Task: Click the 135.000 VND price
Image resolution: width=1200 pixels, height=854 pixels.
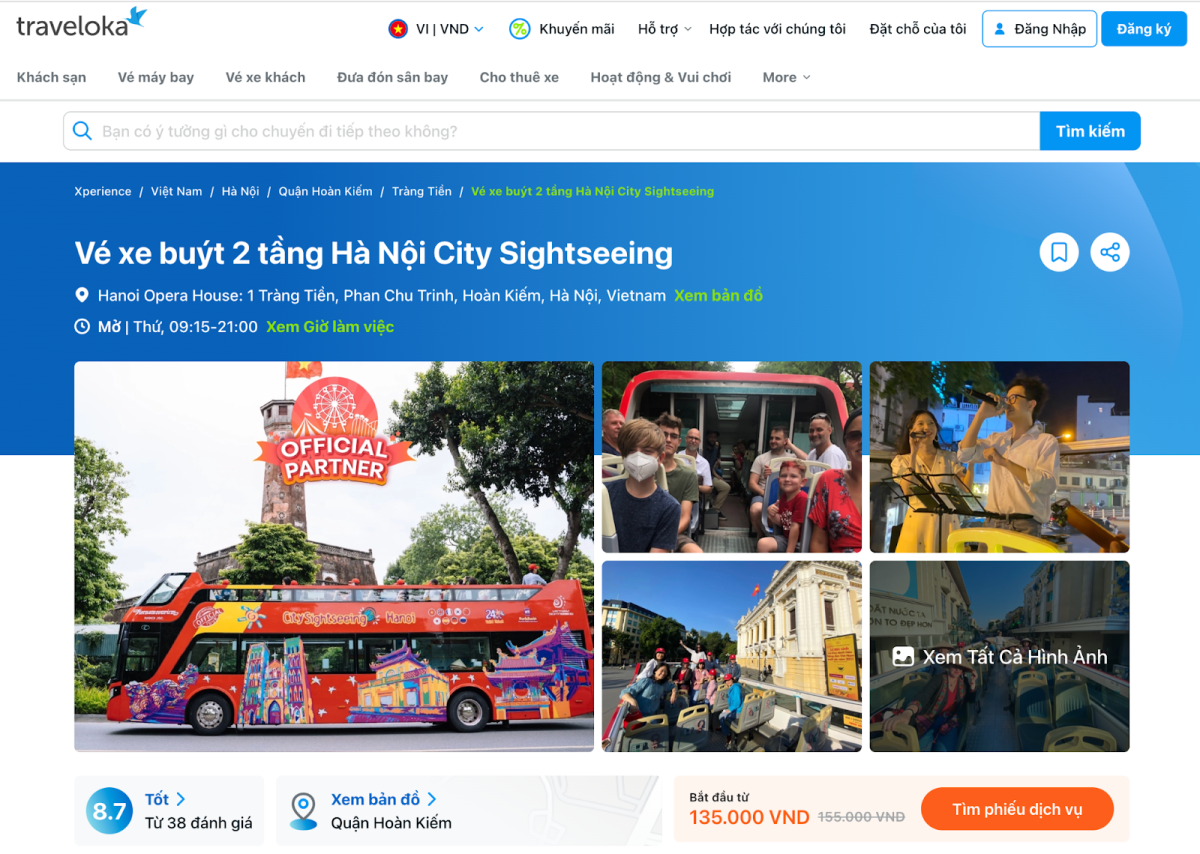Action: pos(749,817)
